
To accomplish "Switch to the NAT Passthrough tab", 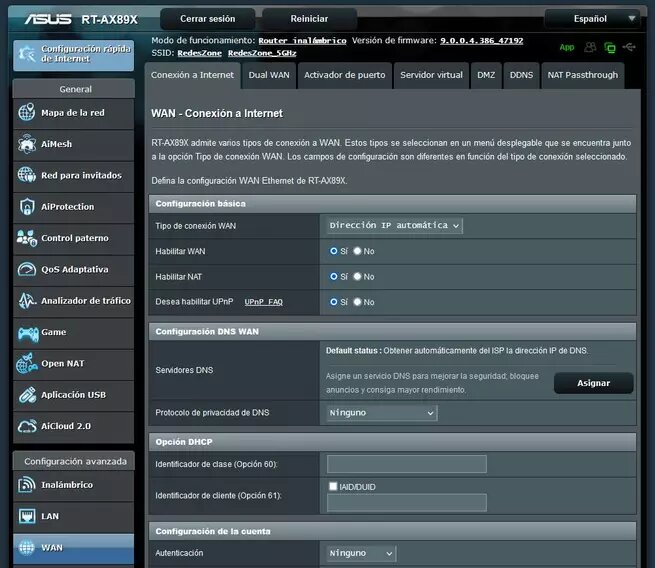I will (582, 75).
